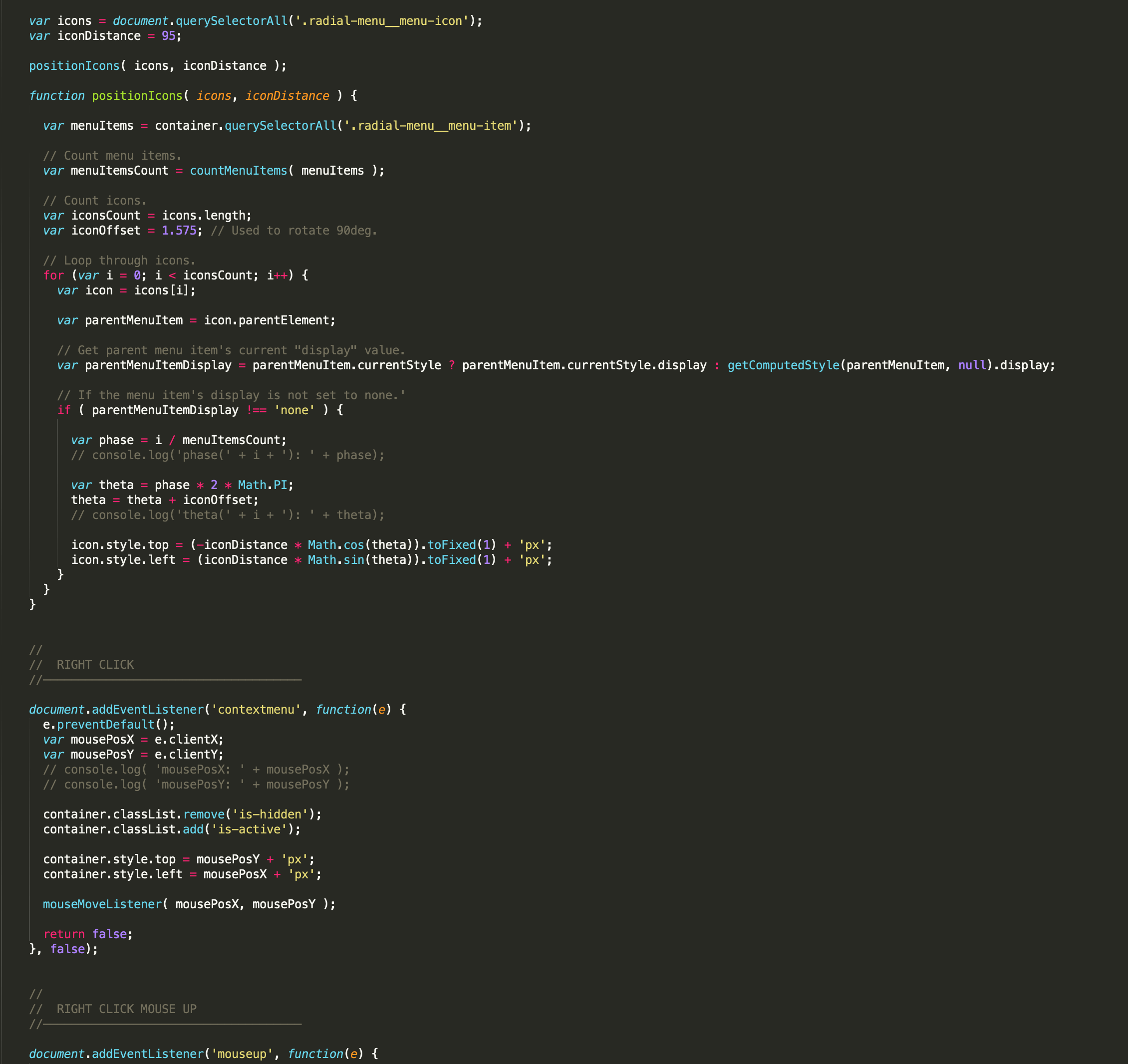Screen dimensions: 1128x1064
Task: Click the positionIcons function name in declaration
Action: 137,96
